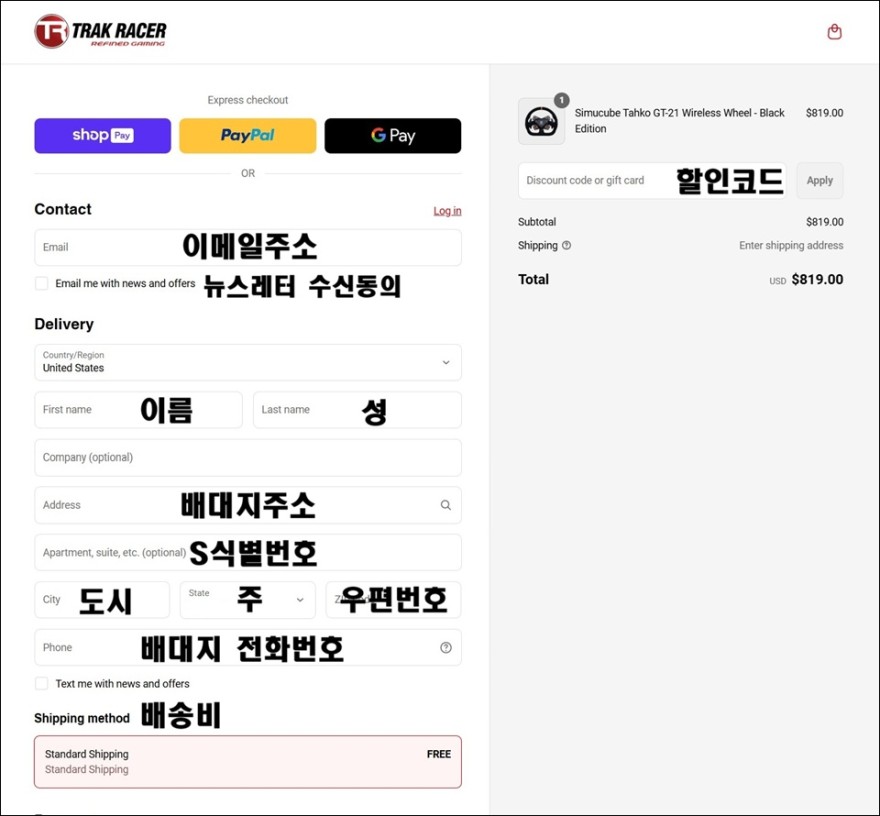
Task: Click the Express checkout heading
Action: click(248, 100)
